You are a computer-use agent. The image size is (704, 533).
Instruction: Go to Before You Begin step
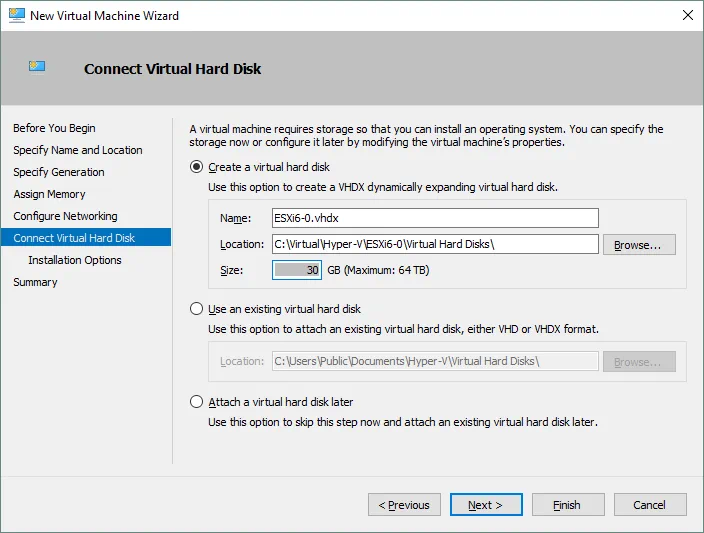point(54,128)
